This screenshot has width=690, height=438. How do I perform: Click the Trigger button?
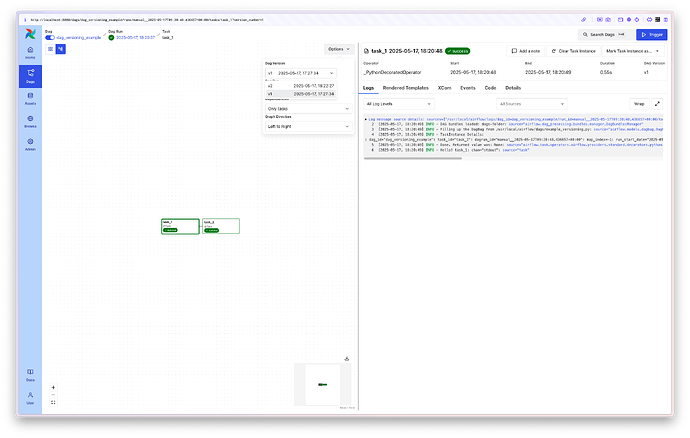click(651, 34)
